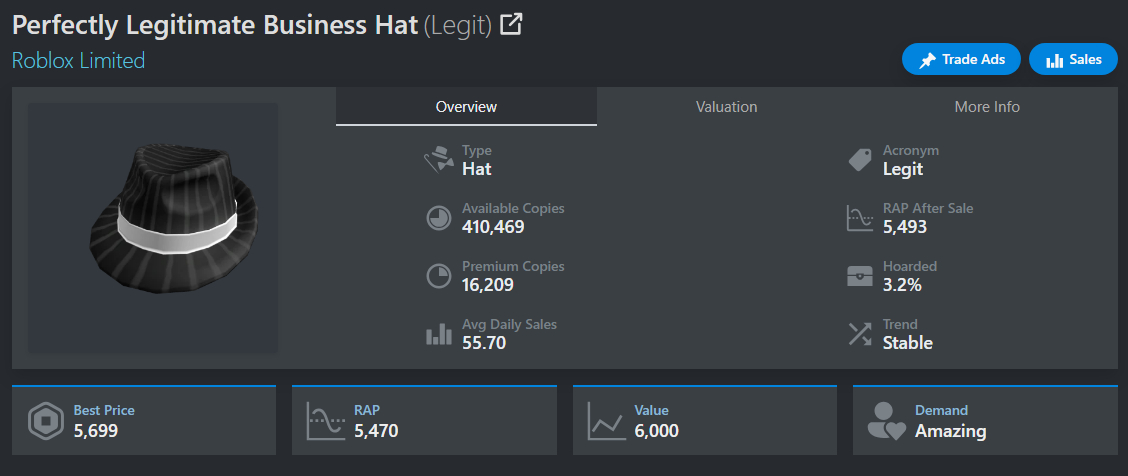Switch to the Overview tab

click(x=466, y=106)
